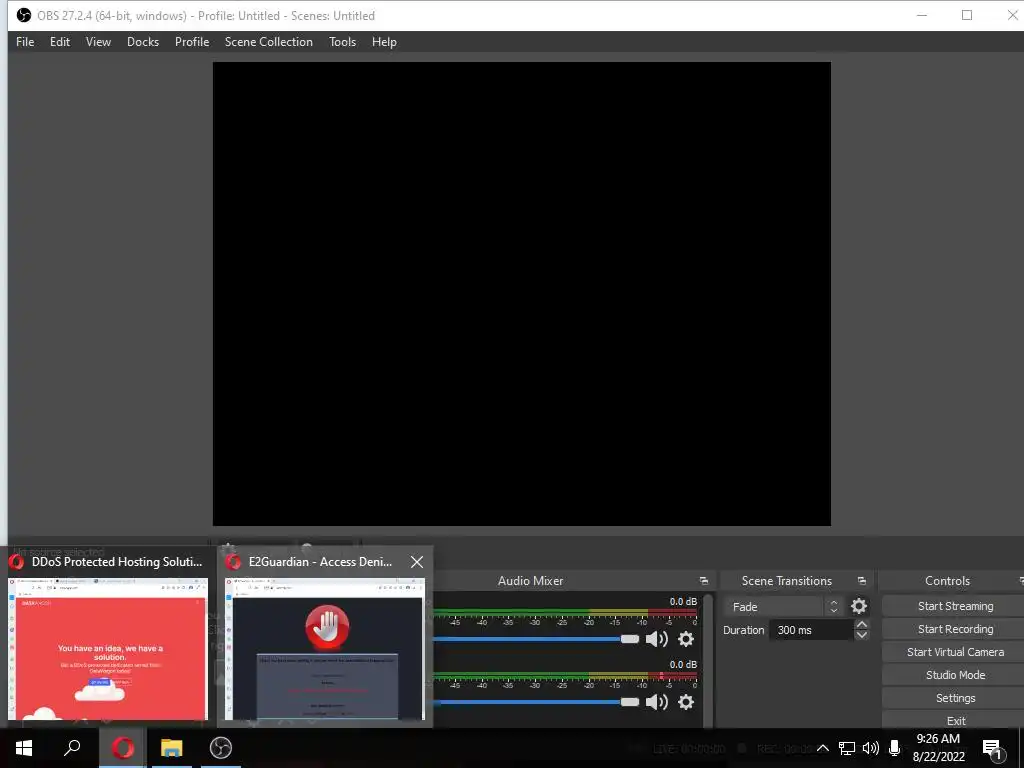Mute the second audio mixer channel

pyautogui.click(x=656, y=702)
